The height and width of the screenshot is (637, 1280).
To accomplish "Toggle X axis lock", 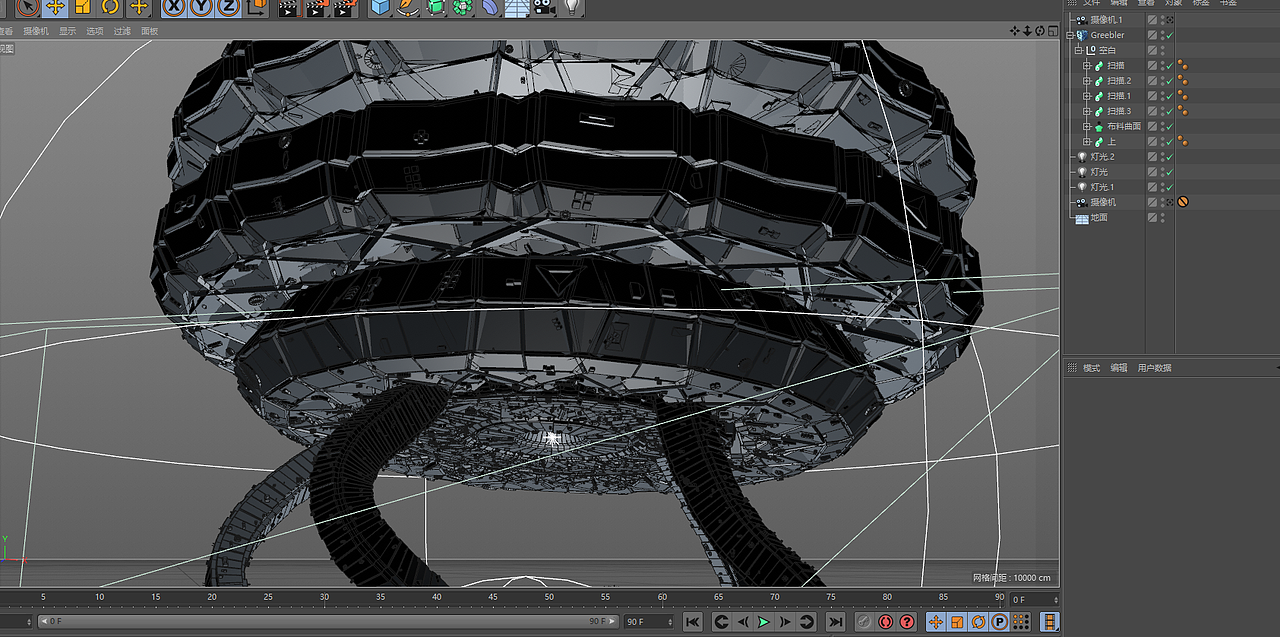I will point(174,7).
